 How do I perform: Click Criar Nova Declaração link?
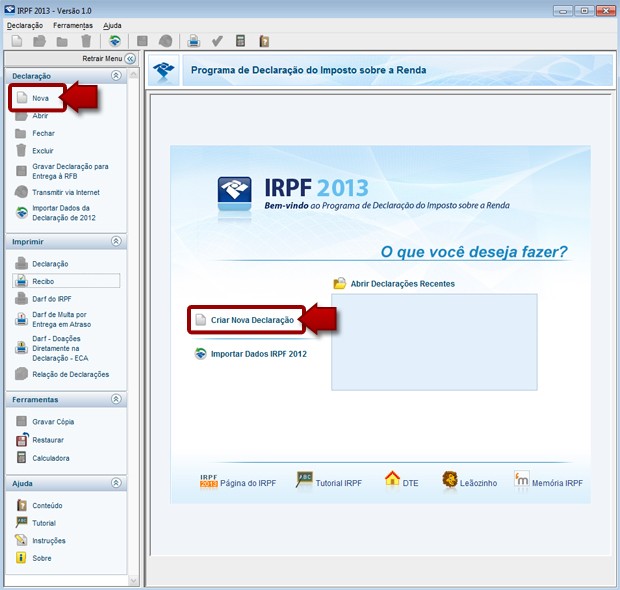click(252, 320)
